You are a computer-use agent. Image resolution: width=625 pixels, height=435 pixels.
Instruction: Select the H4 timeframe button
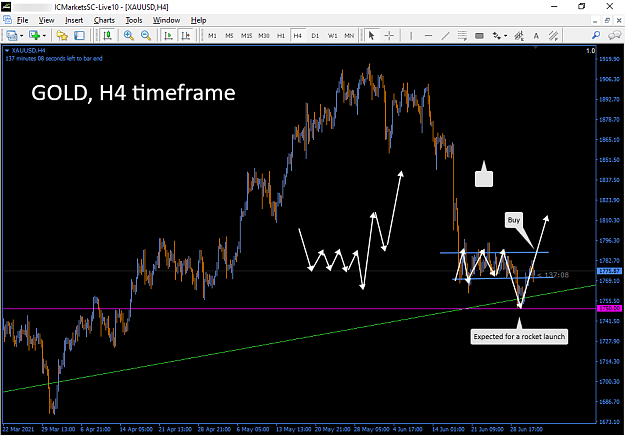click(298, 36)
